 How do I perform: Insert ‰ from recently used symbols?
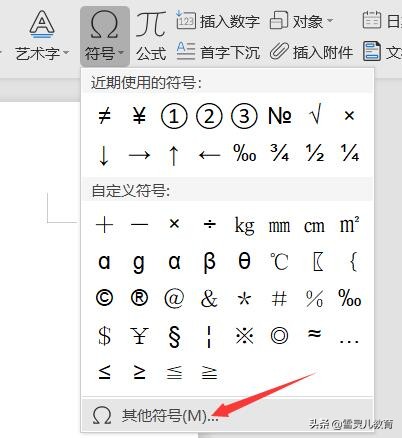tap(244, 153)
